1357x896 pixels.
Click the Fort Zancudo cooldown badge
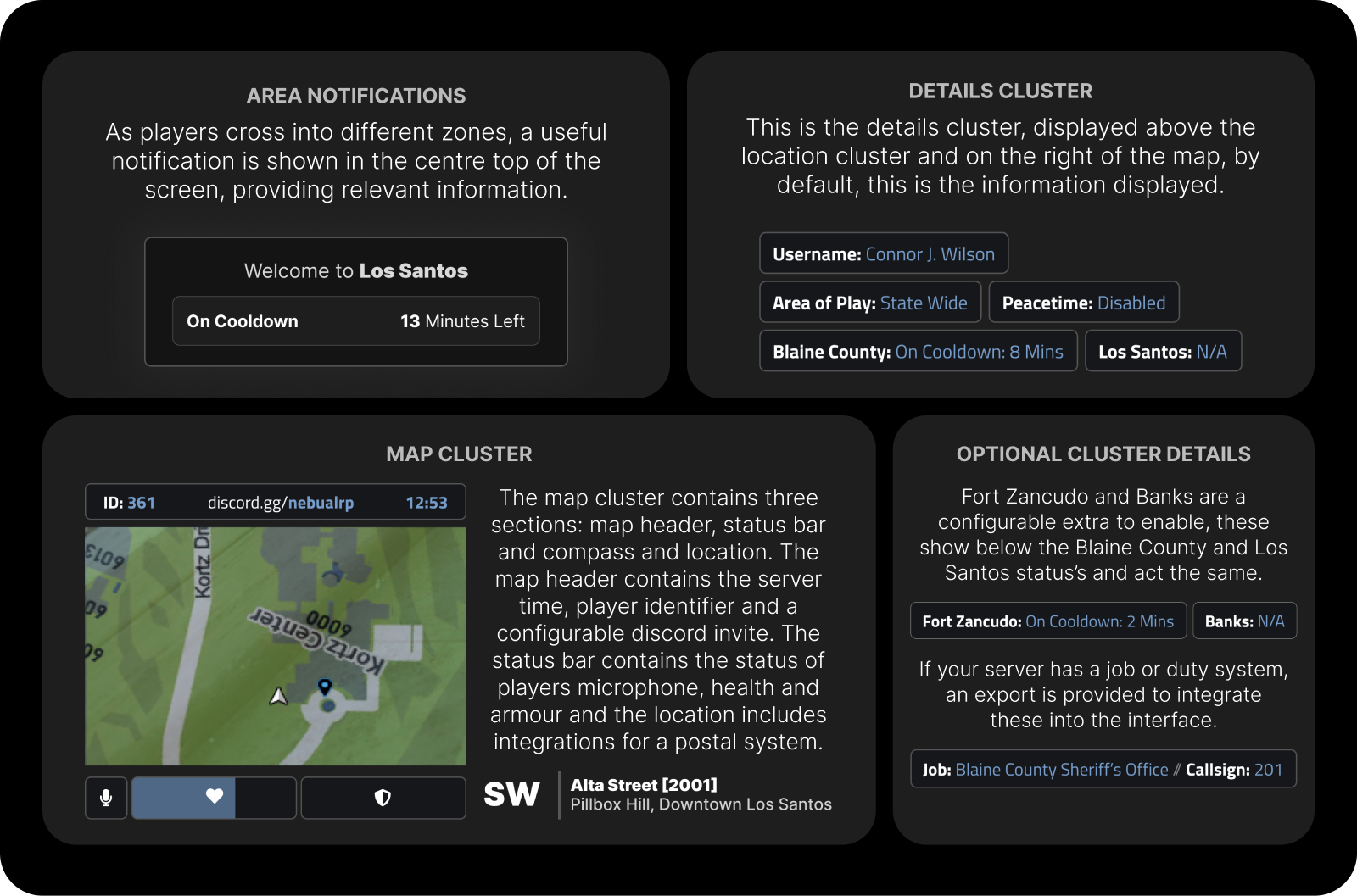tap(1047, 621)
